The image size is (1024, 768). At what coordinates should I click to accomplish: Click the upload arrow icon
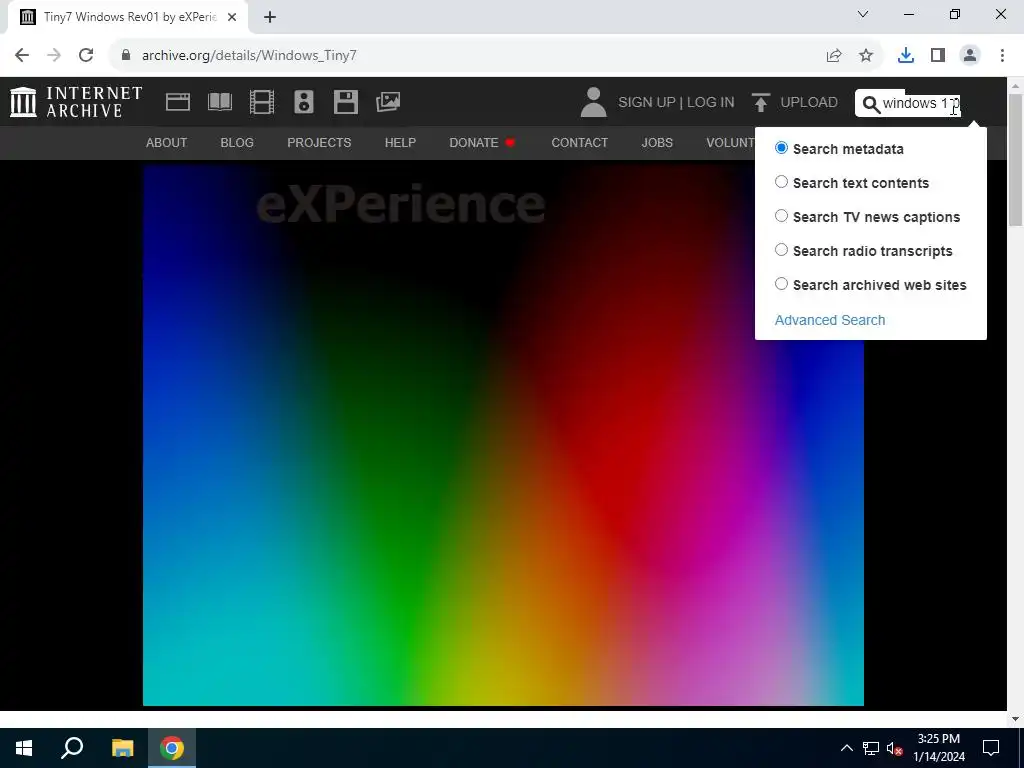click(760, 103)
